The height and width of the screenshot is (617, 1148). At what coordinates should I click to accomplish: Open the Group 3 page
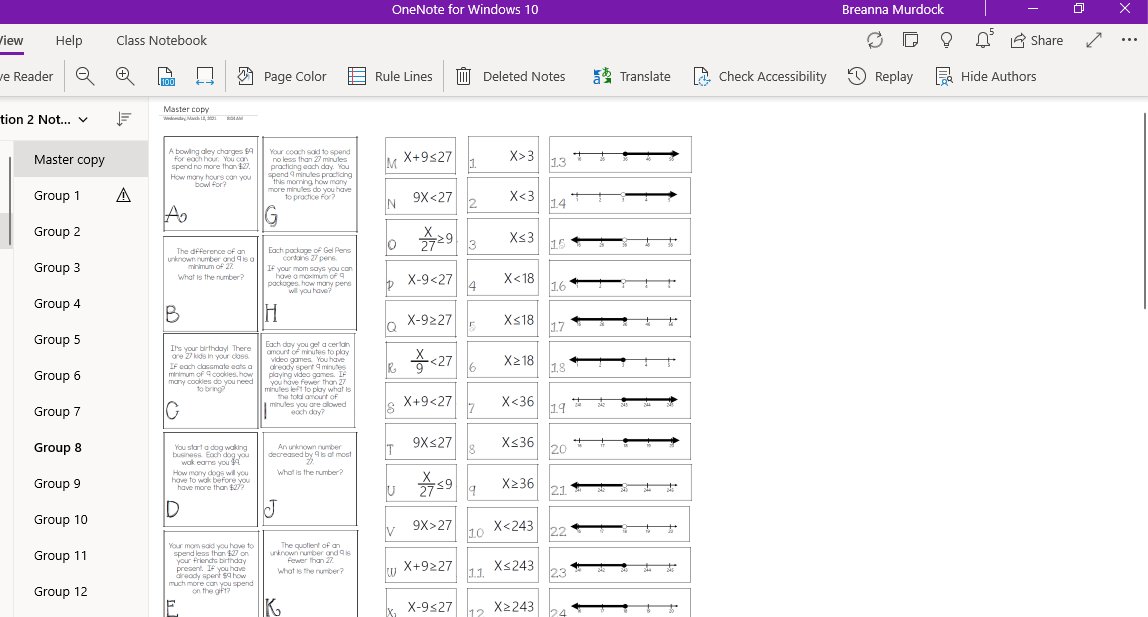tap(81, 267)
